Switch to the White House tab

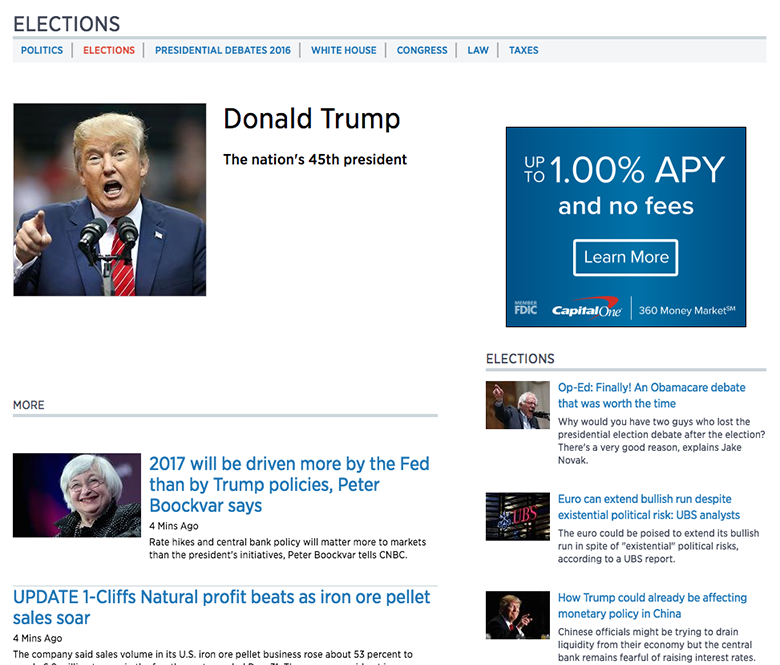[343, 50]
